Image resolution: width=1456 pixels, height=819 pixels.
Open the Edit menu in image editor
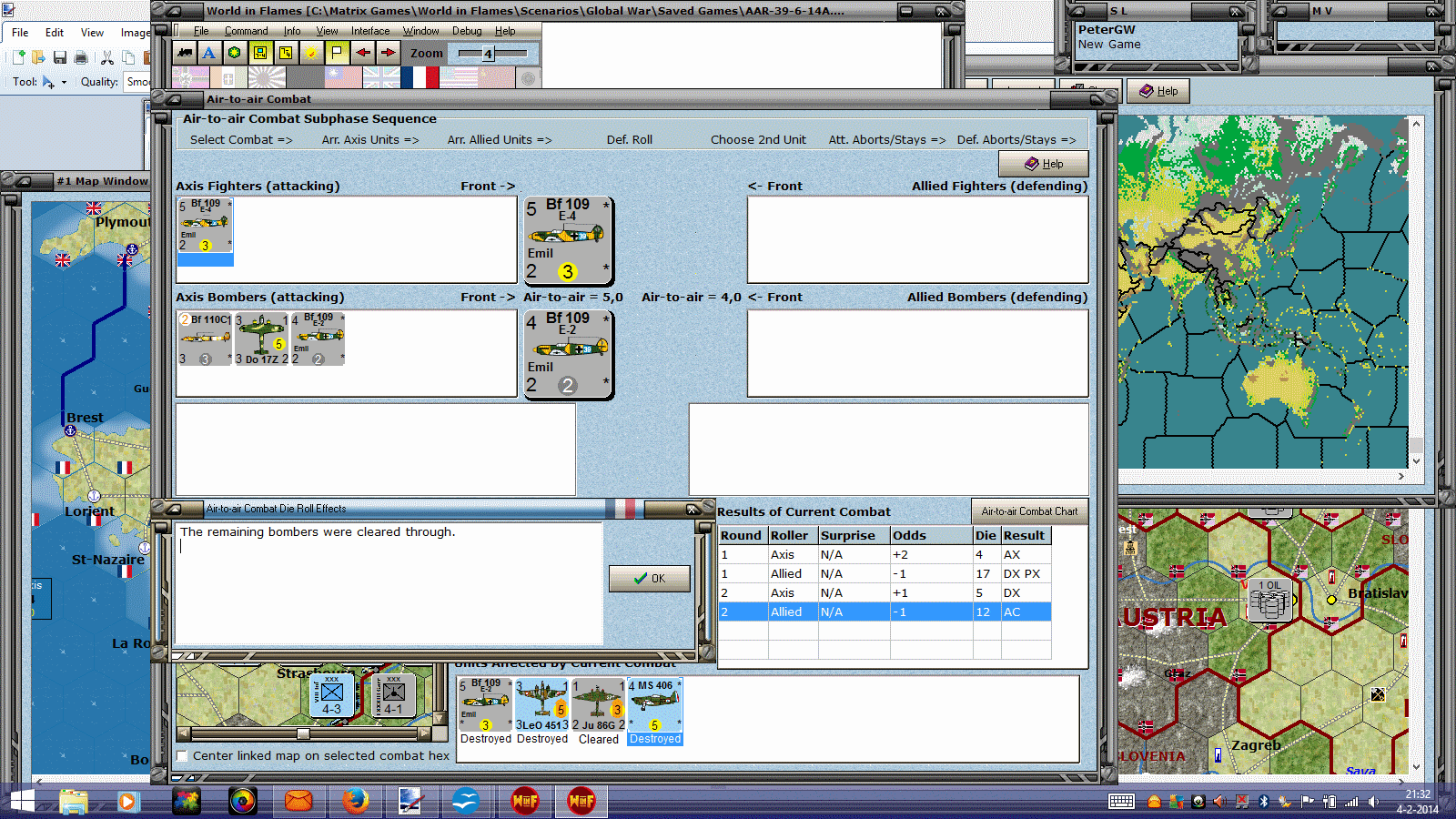click(x=55, y=33)
